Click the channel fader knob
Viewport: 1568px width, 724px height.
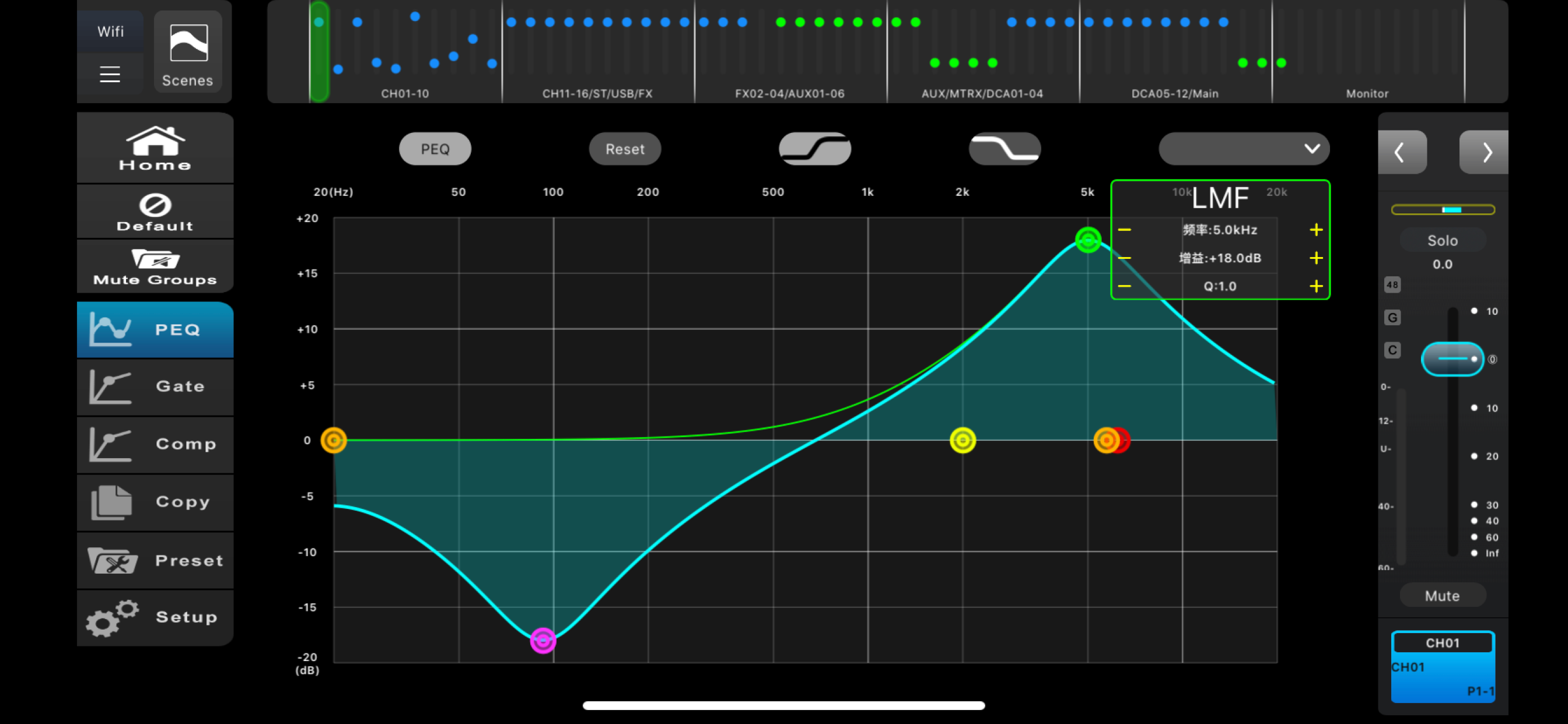1452,359
